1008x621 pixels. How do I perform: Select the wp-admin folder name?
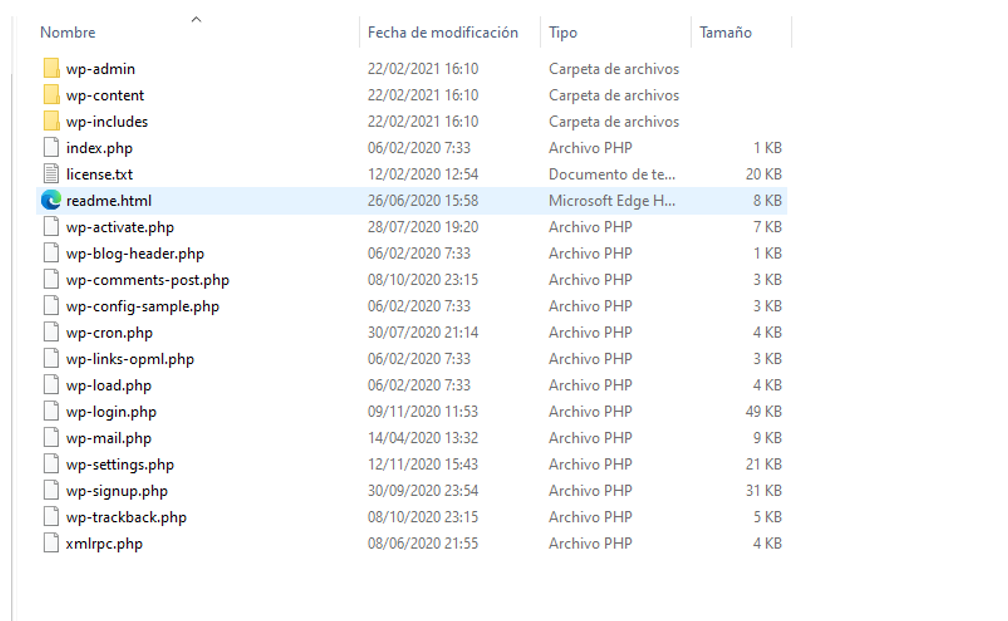point(100,69)
